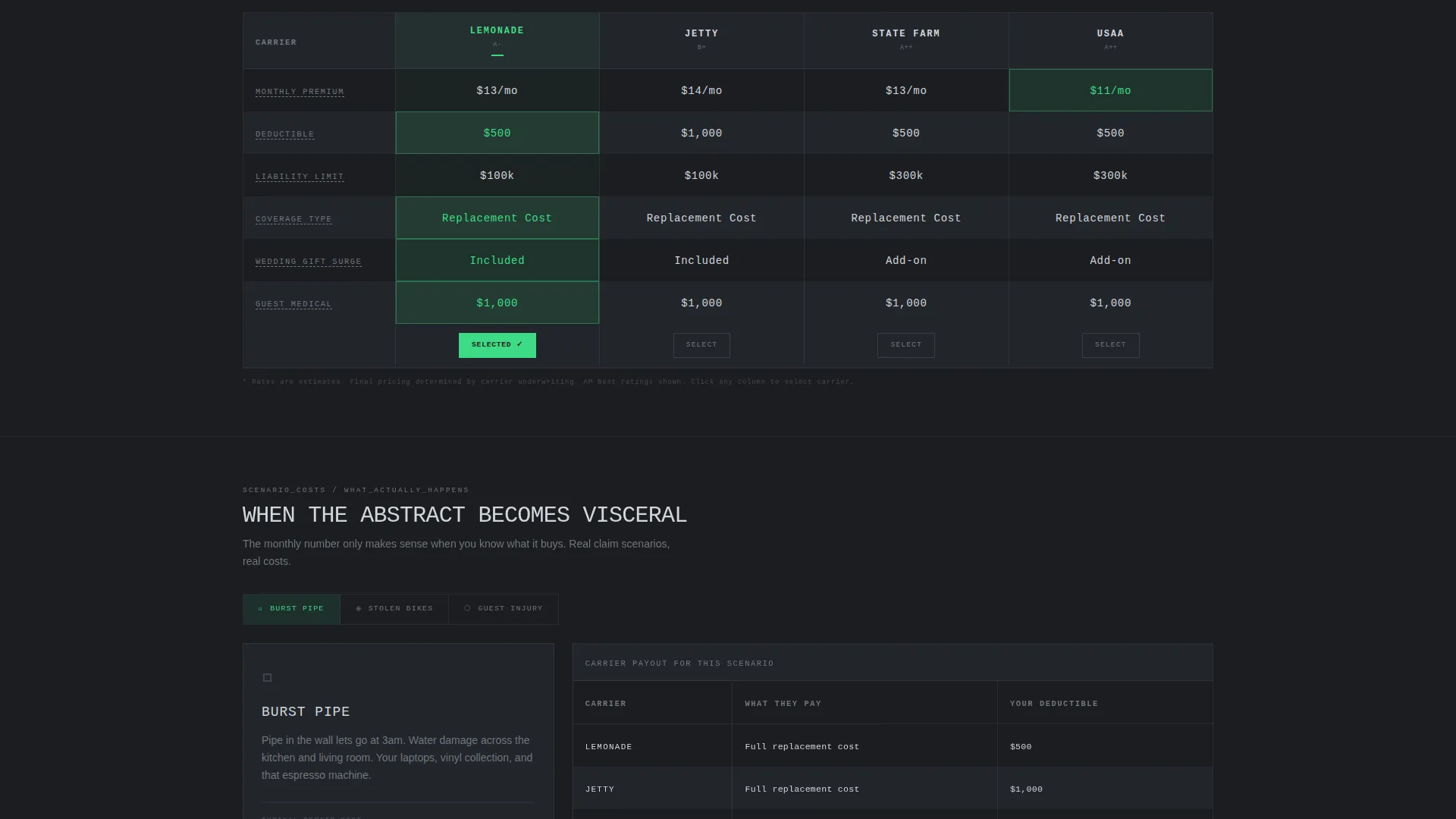
Task: Select the State Farm carrier
Action: (x=906, y=345)
